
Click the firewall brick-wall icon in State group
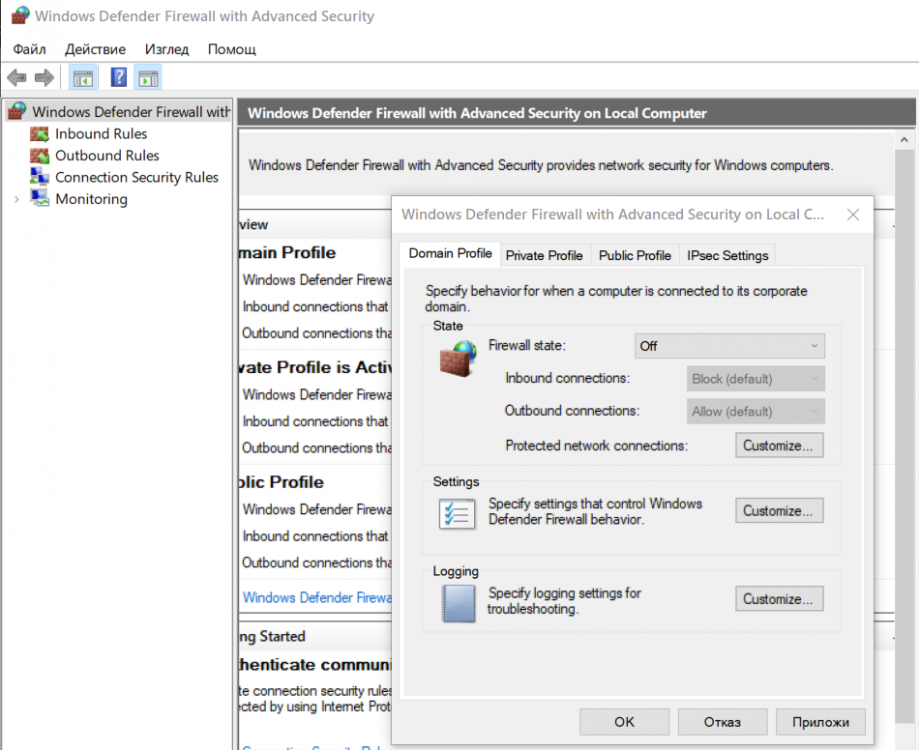pyautogui.click(x=458, y=359)
